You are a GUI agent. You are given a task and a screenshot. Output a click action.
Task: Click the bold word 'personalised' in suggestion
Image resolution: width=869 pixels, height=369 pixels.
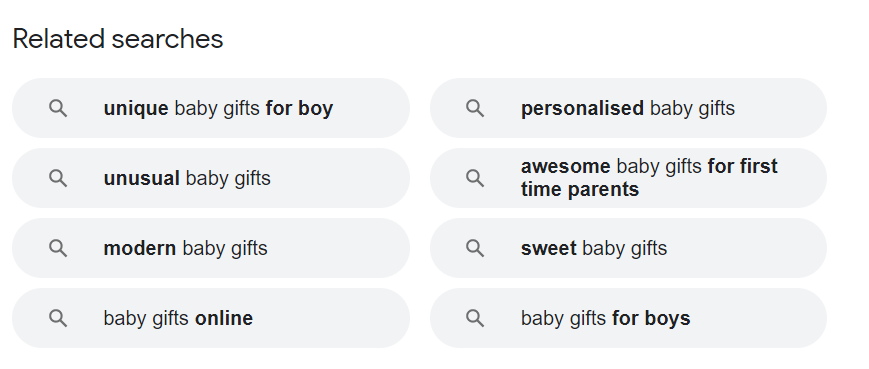(x=582, y=109)
